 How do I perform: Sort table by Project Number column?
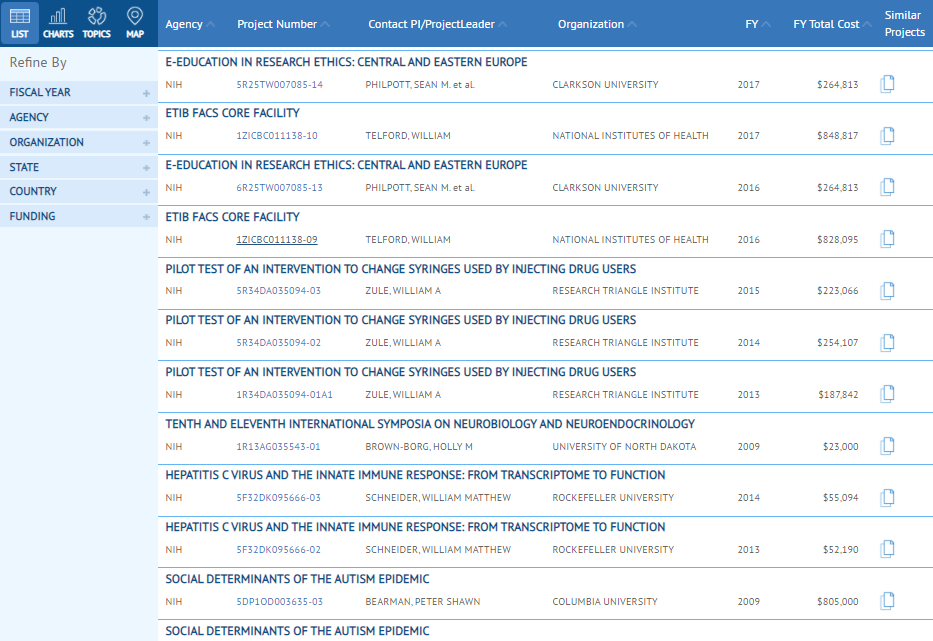(x=283, y=24)
